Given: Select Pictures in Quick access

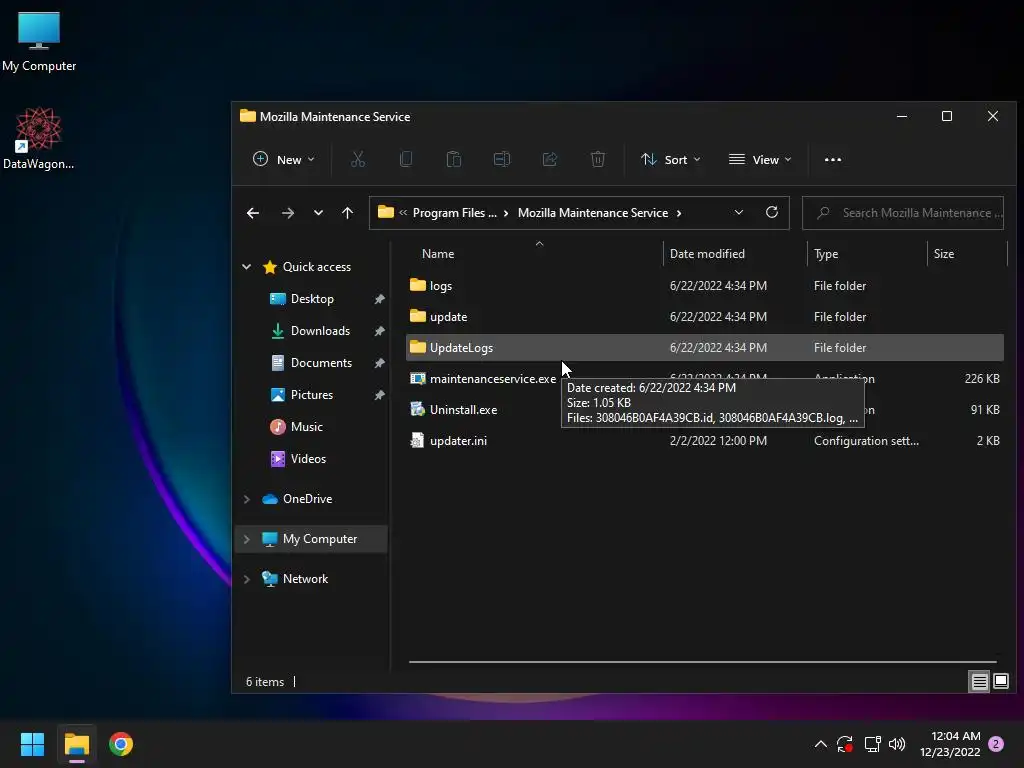Looking at the screenshot, I should coord(312,394).
